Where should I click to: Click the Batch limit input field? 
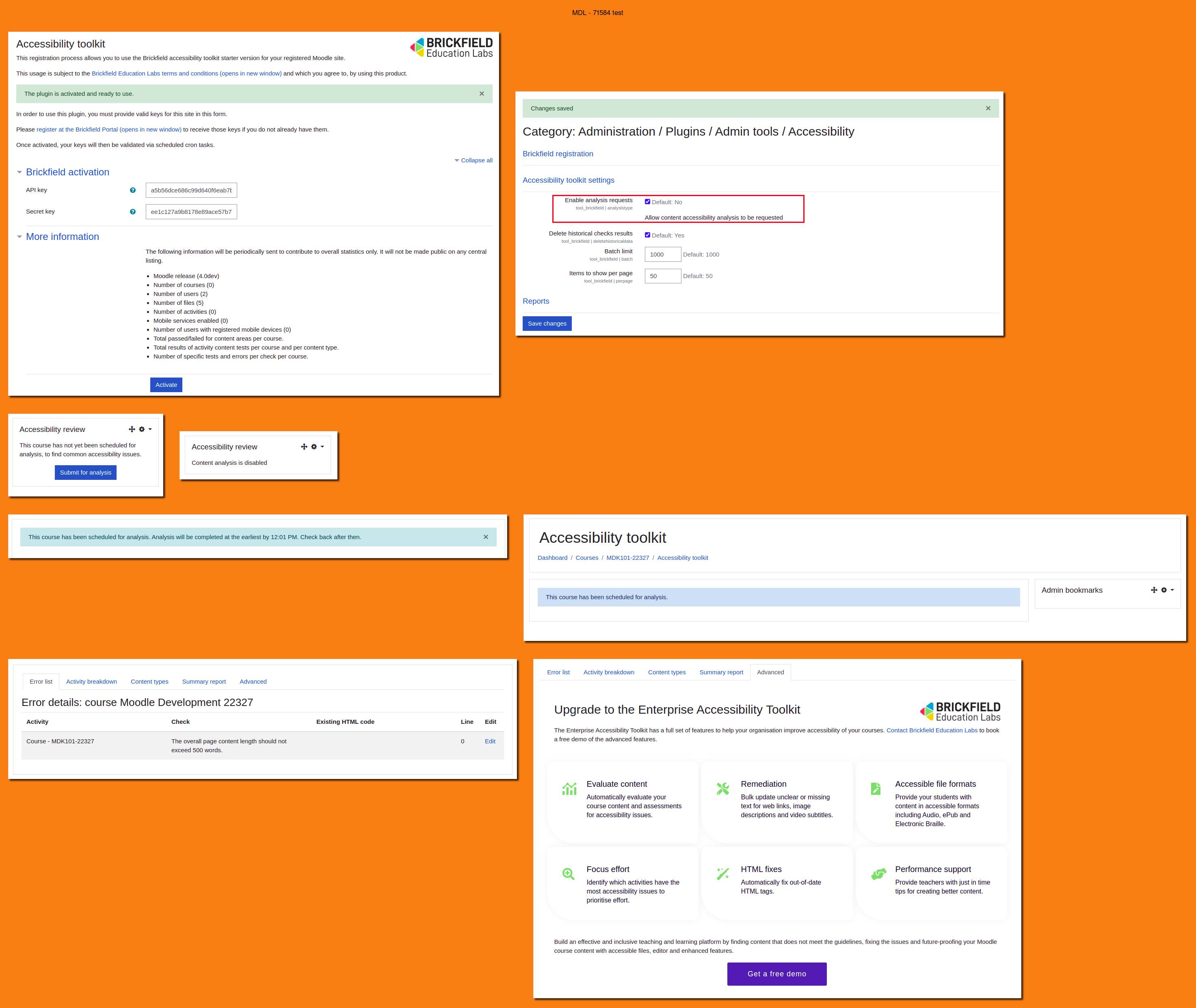(663, 254)
